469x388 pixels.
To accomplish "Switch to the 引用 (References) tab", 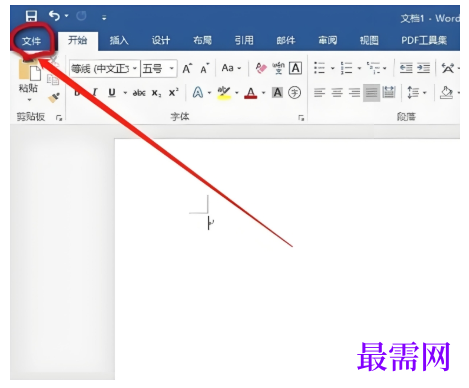I will click(244, 40).
